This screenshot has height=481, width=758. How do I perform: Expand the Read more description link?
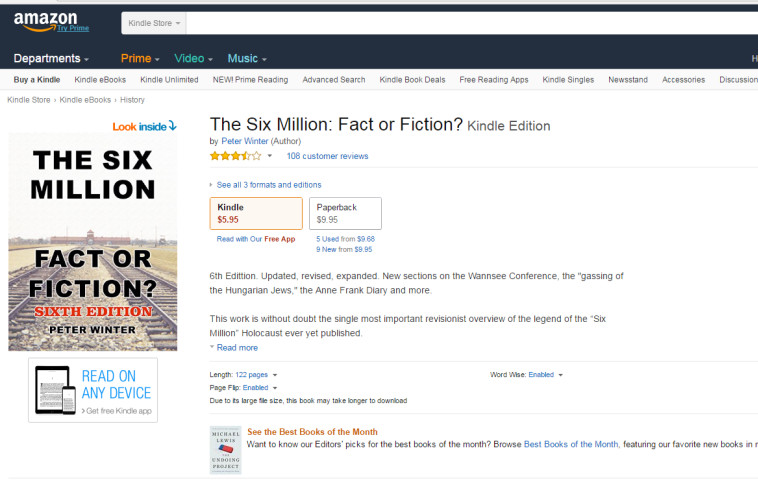pyautogui.click(x=236, y=348)
